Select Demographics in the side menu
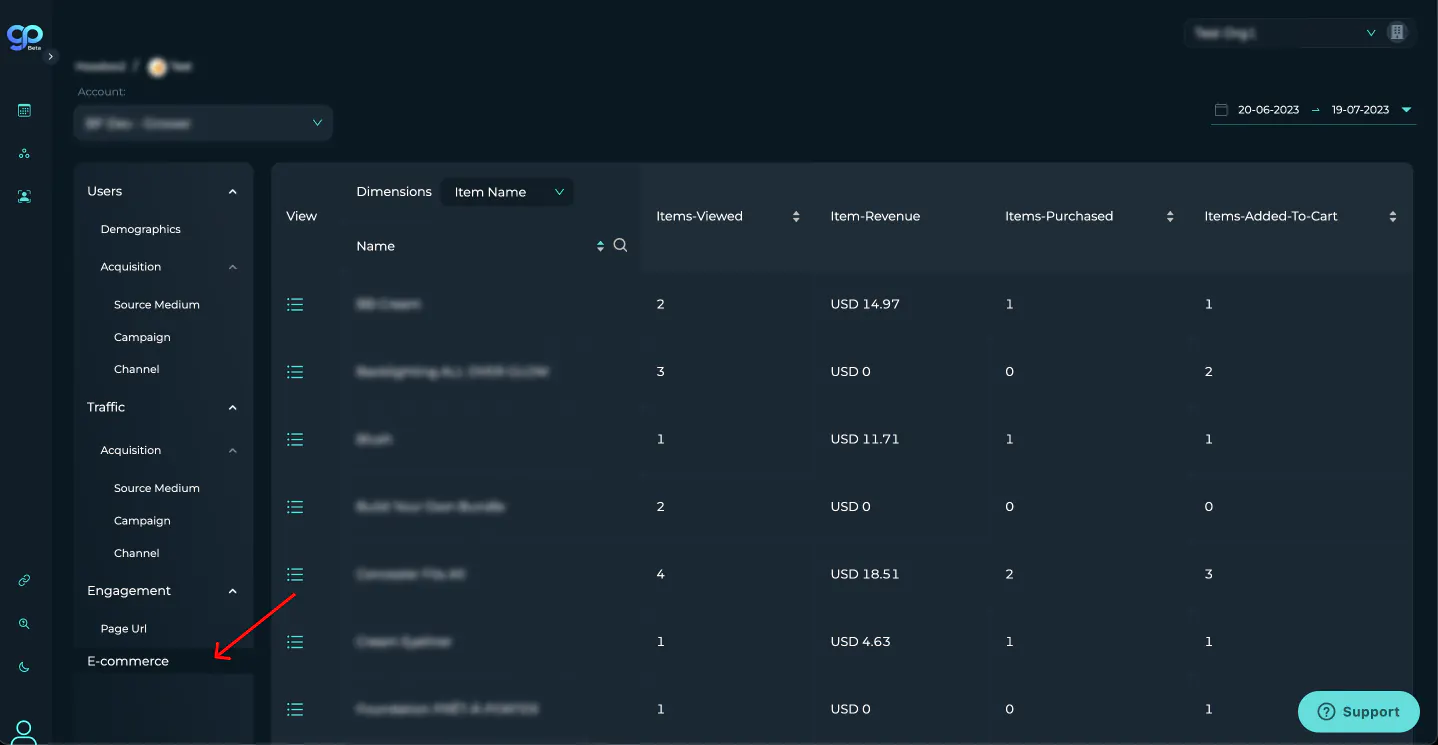1438x745 pixels. (141, 229)
